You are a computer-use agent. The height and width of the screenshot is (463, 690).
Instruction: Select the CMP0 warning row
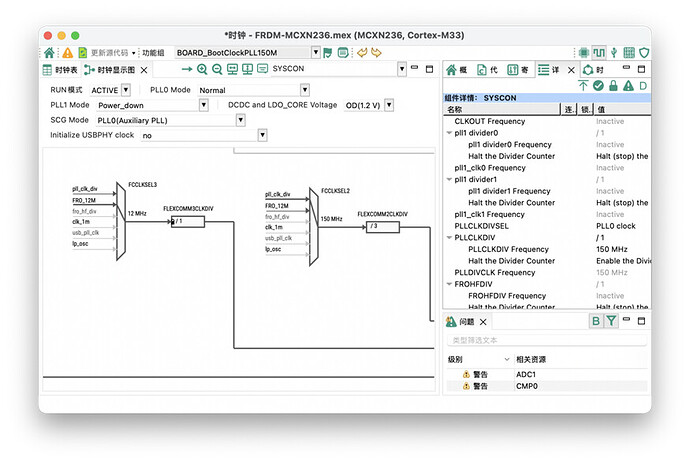547,386
